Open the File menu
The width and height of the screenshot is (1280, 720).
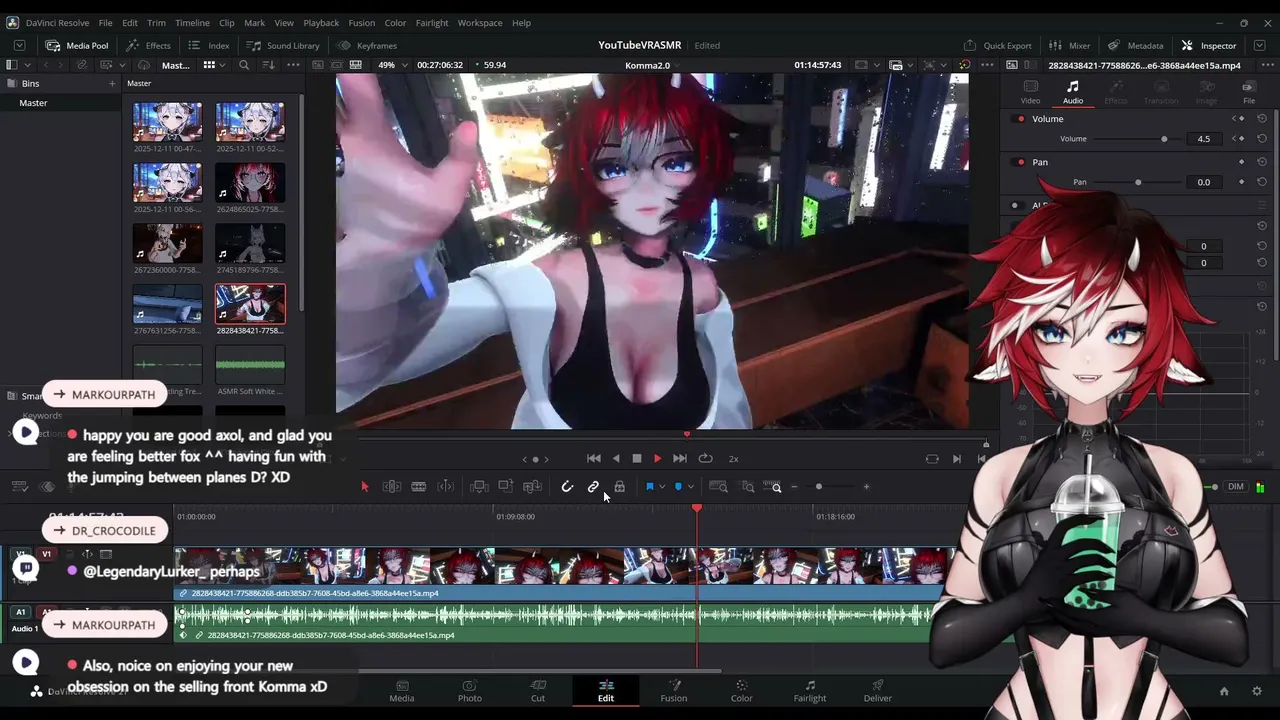(x=105, y=22)
